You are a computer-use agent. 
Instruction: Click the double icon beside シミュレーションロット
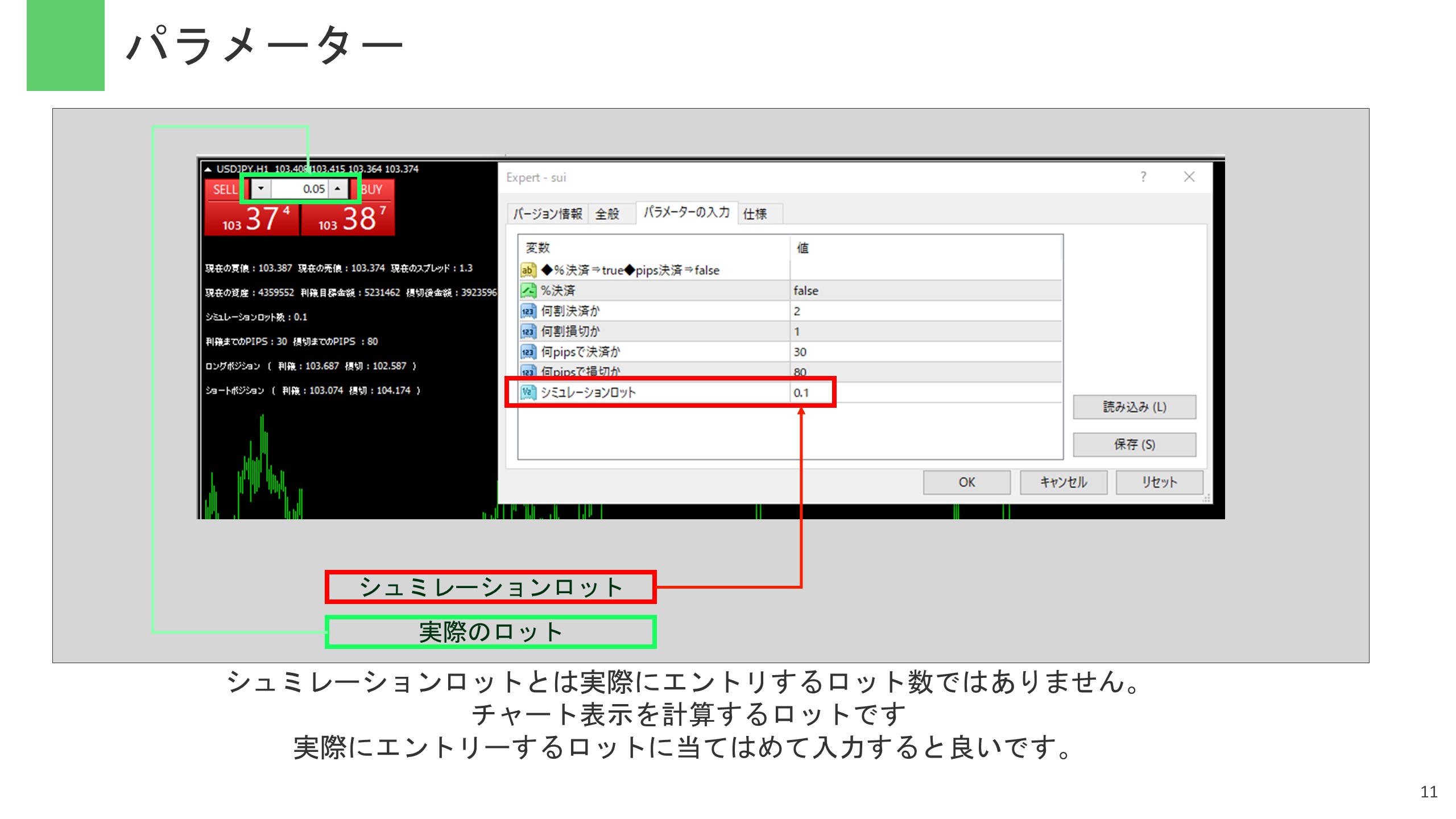point(528,392)
